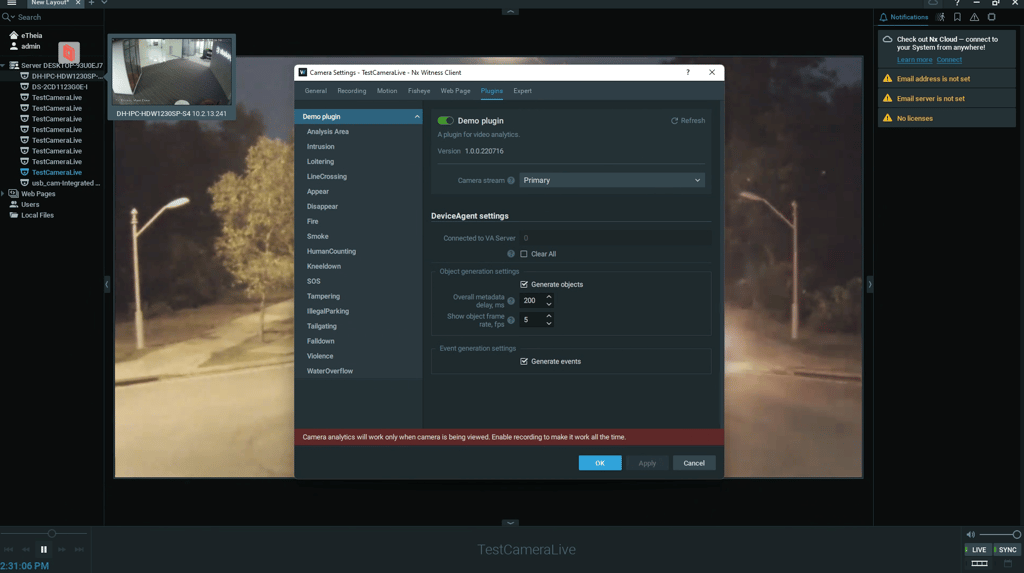Image resolution: width=1024 pixels, height=573 pixels.
Task: Select Intrusion in the plugin list
Action: point(321,147)
